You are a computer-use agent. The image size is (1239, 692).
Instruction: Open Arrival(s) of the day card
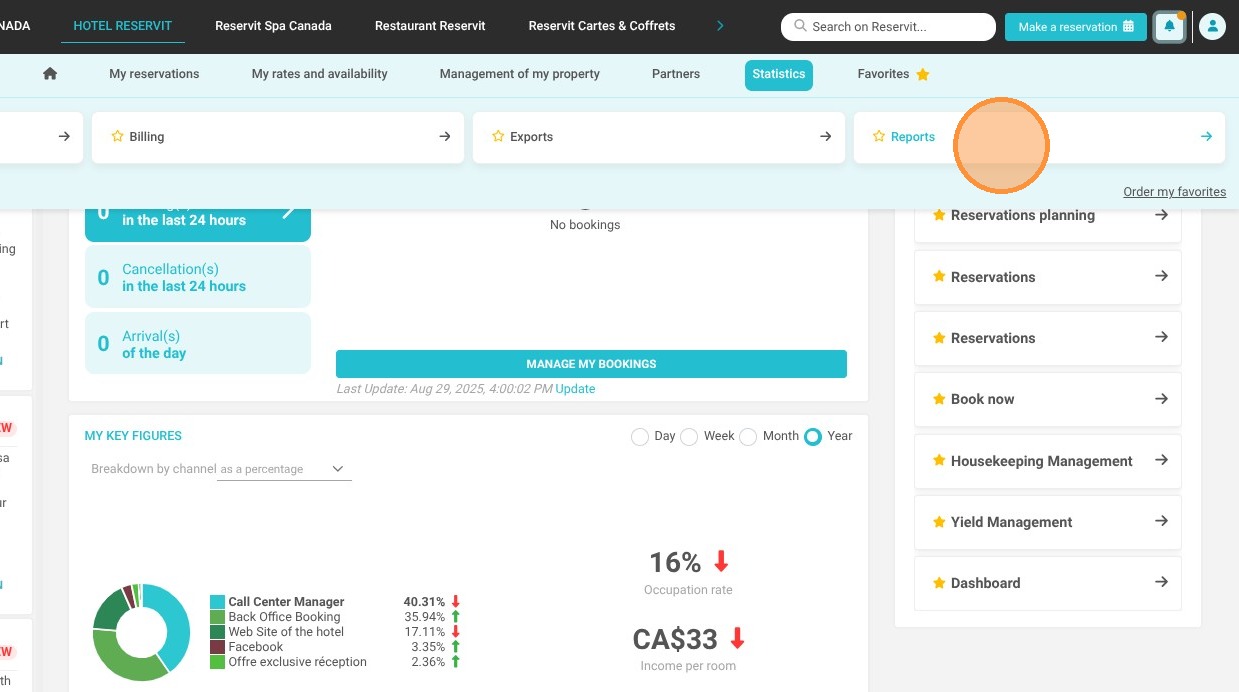(198, 344)
